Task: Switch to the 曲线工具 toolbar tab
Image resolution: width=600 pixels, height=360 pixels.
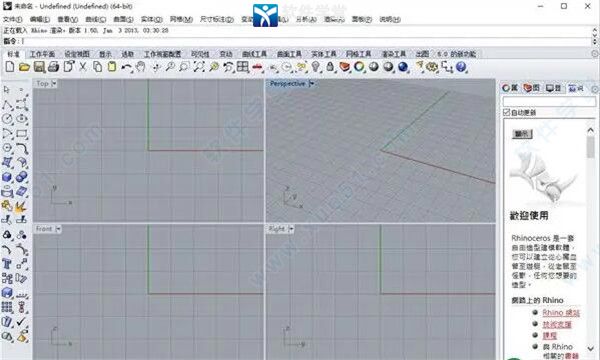Action: (254, 54)
